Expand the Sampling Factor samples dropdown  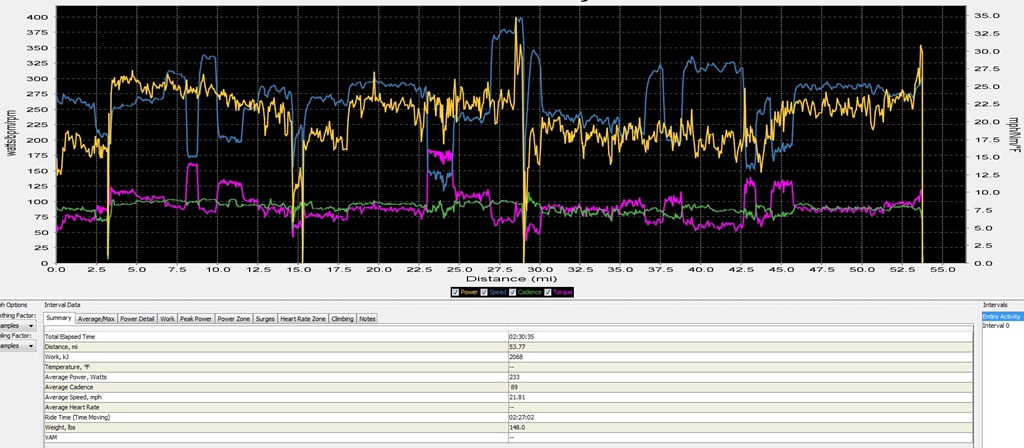coord(18,346)
